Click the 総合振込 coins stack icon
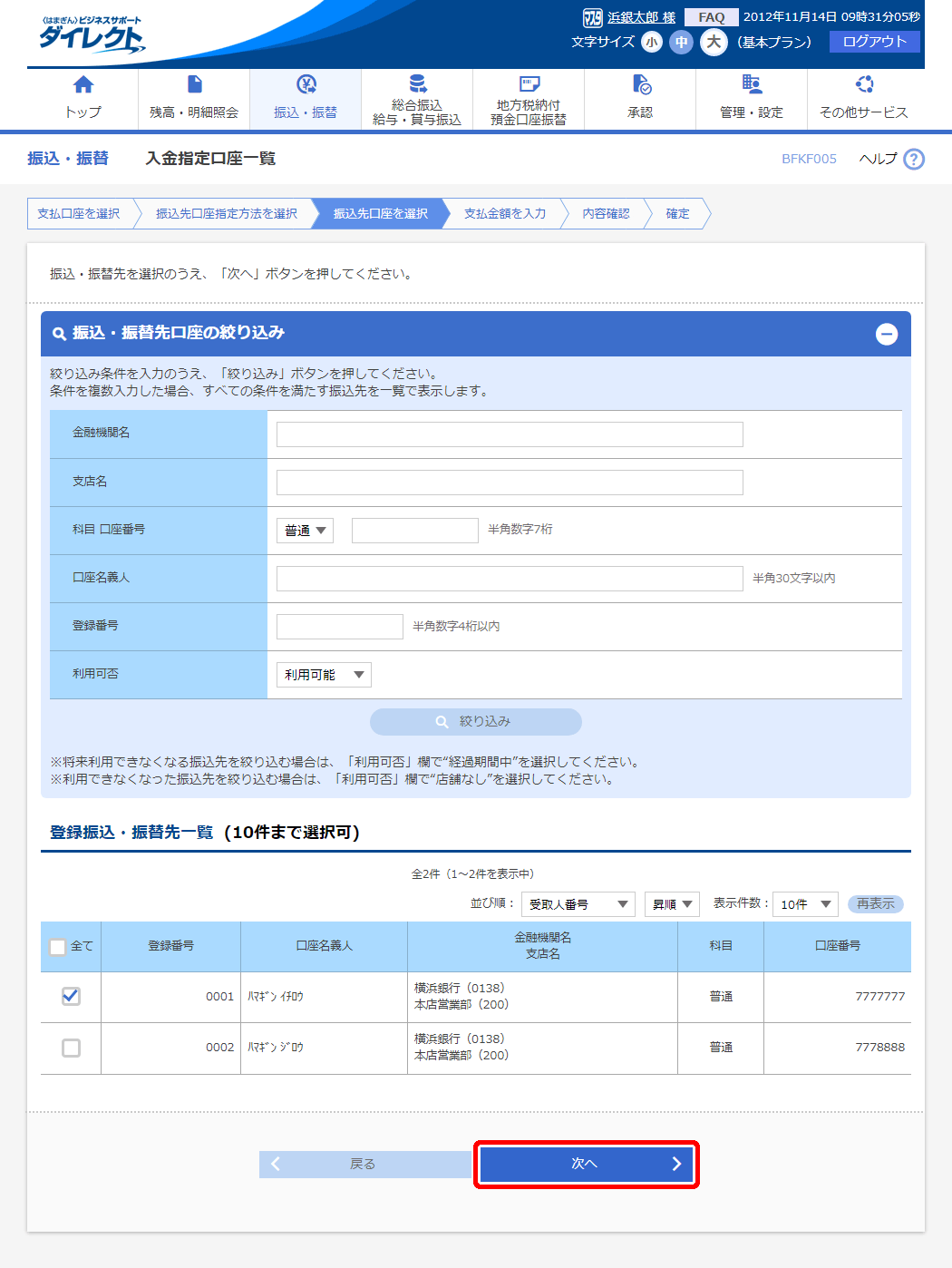This screenshot has height=1268, width=952. pos(417,83)
